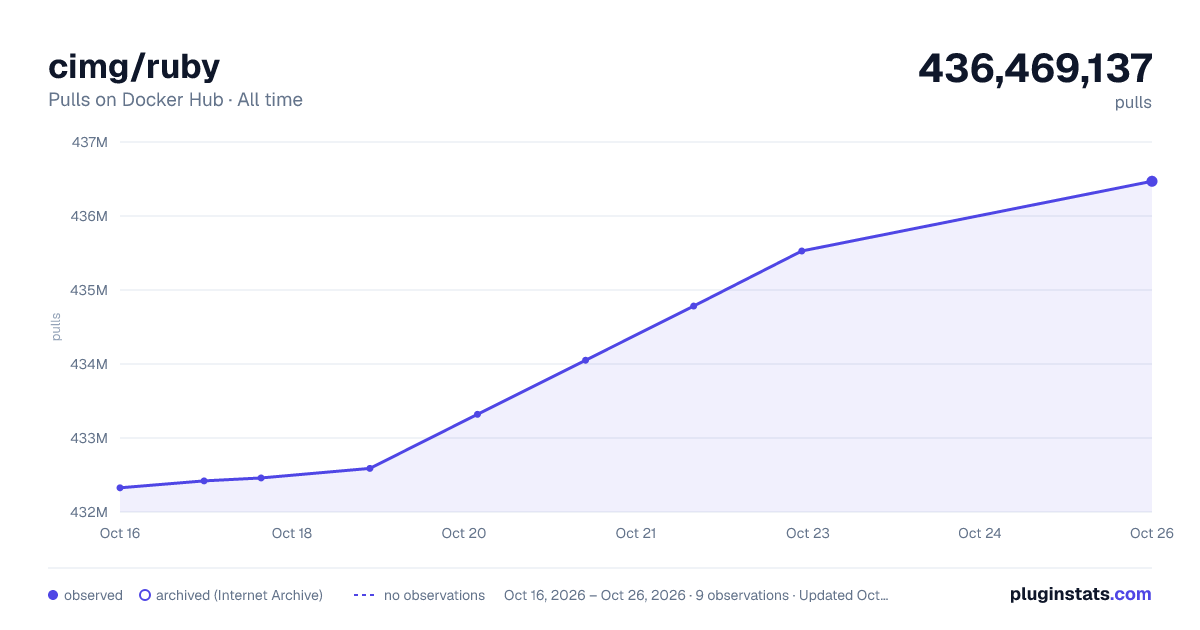Click the data point near 435.5M on Oct 23
The width and height of the screenshot is (1200, 630).
point(802,251)
